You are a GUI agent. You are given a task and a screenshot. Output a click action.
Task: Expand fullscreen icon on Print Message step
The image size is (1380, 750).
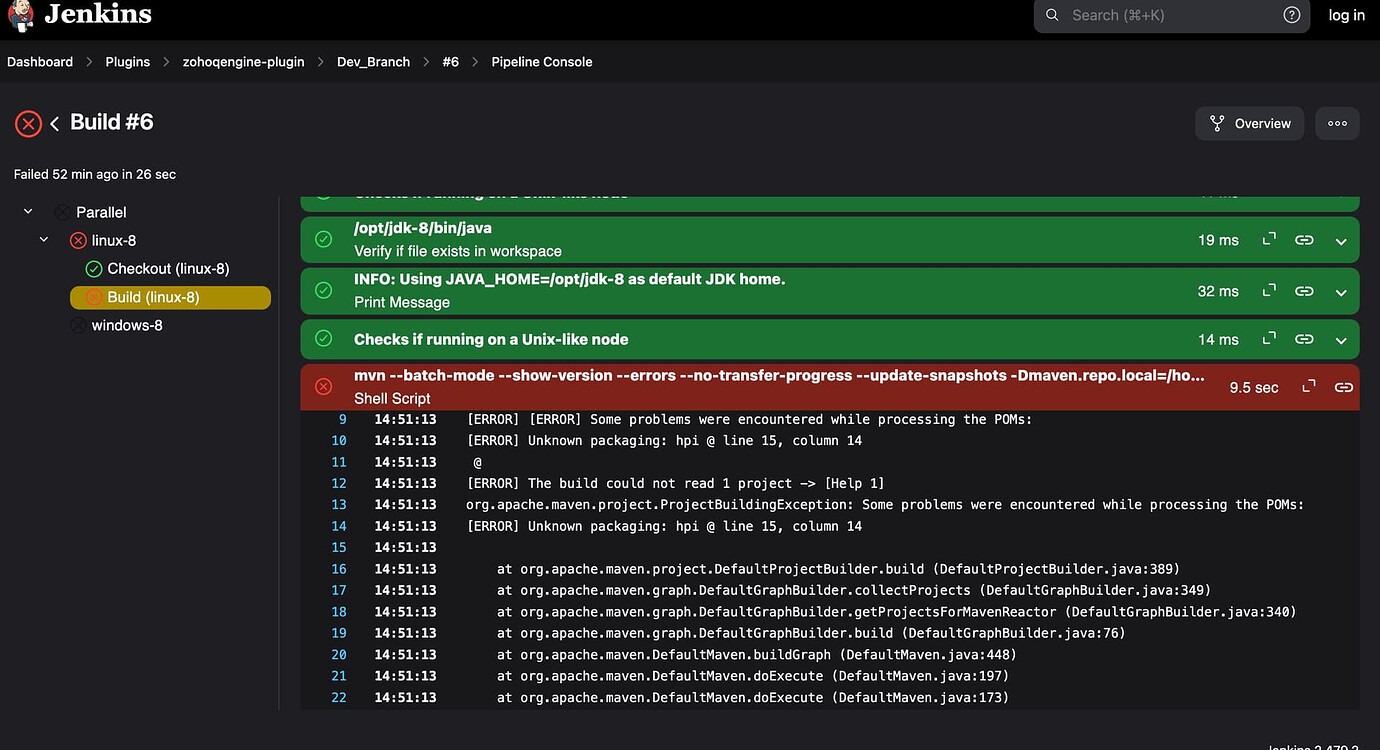click(x=1269, y=291)
